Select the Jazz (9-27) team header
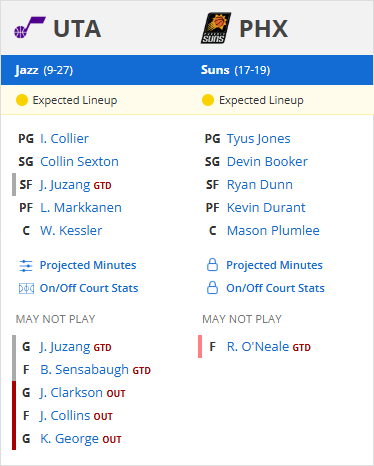This screenshot has height=466, width=374. 44,70
